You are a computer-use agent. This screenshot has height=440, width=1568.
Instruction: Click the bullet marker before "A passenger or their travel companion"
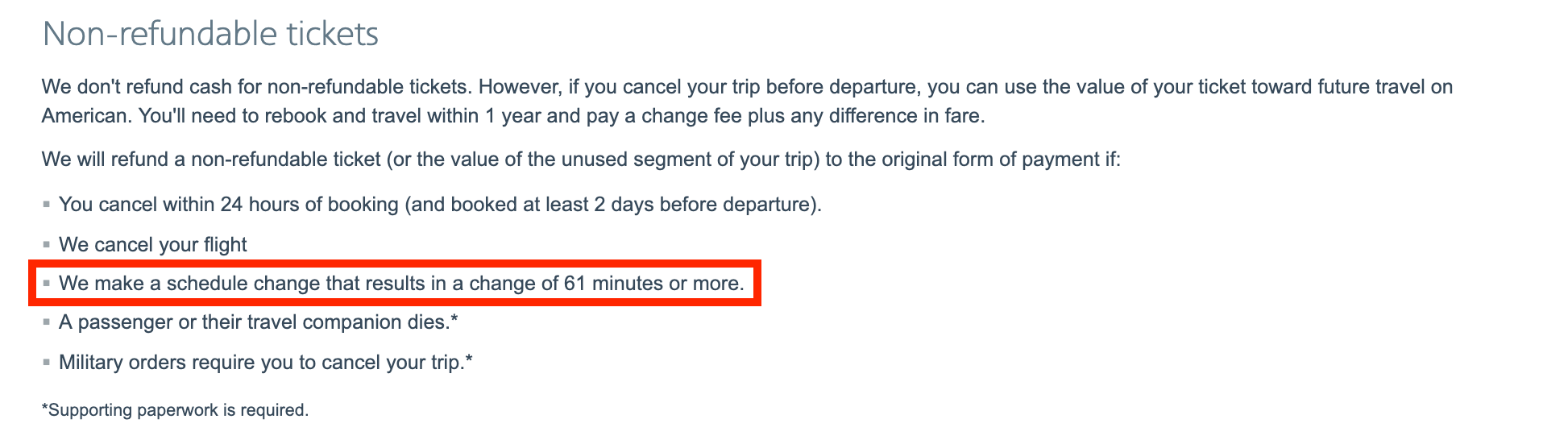point(47,322)
